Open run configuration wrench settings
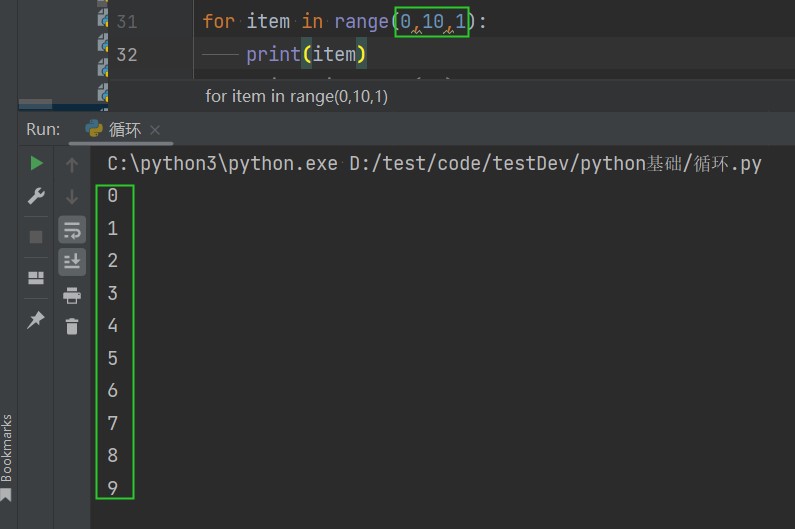This screenshot has height=529, width=795. click(x=36, y=196)
